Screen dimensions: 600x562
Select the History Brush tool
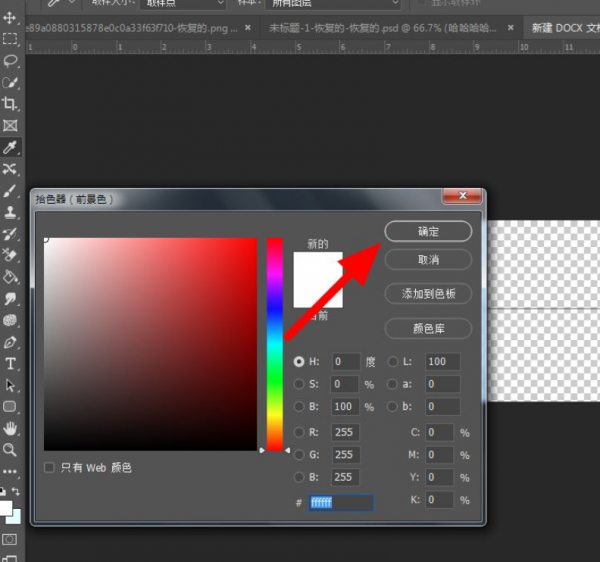10,233
